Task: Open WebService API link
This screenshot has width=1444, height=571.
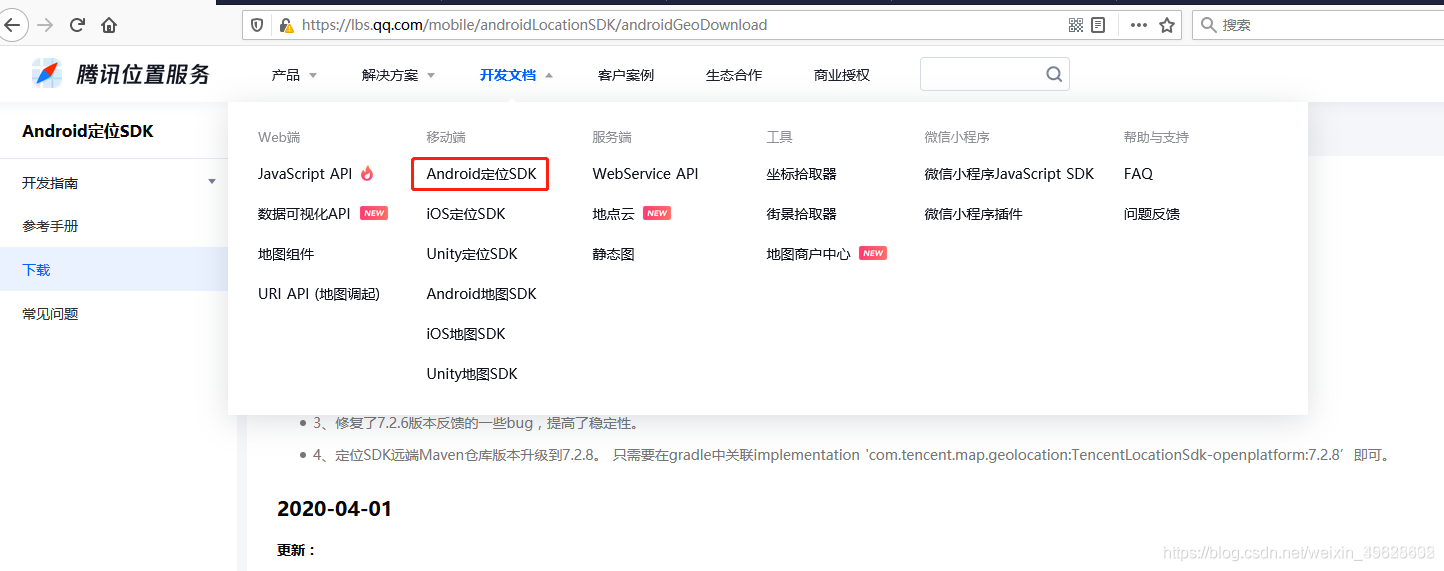Action: (x=646, y=173)
